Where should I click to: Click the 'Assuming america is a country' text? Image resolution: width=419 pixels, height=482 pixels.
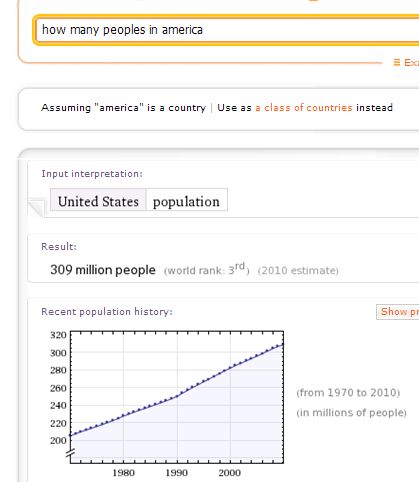(124, 108)
